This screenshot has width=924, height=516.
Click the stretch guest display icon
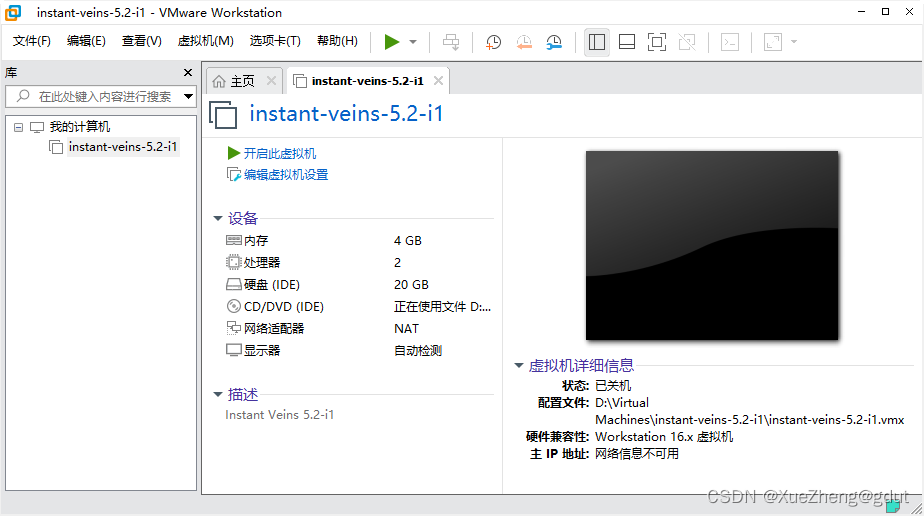click(773, 42)
